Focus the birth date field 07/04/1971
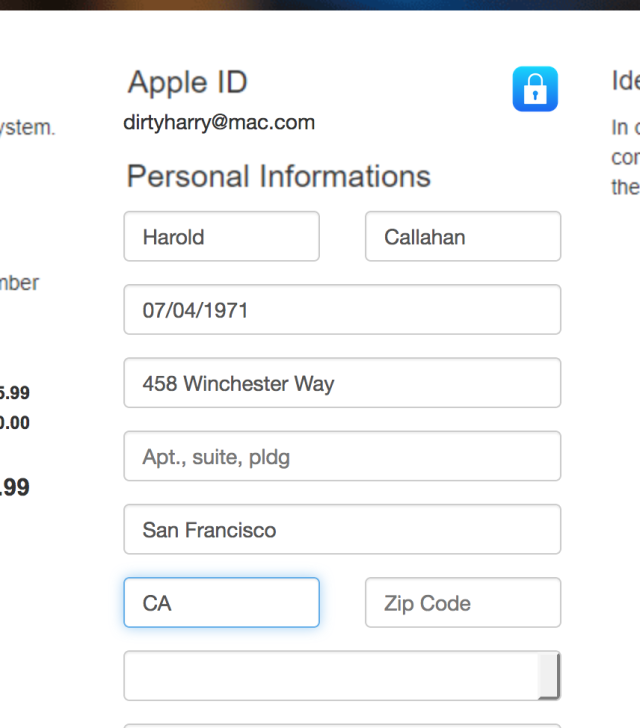640x728 pixels. [x=341, y=310]
